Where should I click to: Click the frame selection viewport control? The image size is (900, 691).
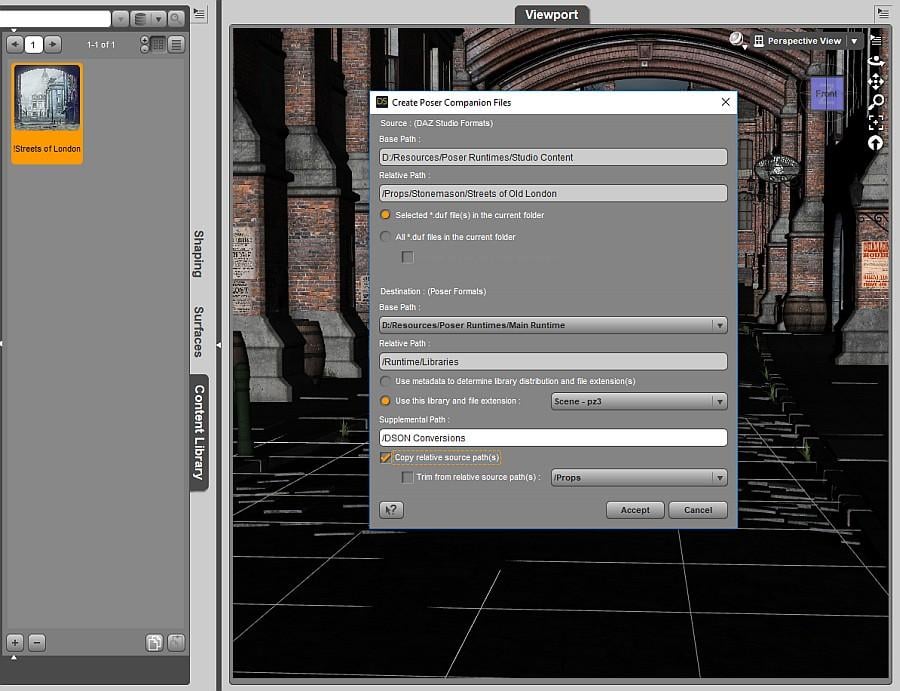click(x=875, y=122)
